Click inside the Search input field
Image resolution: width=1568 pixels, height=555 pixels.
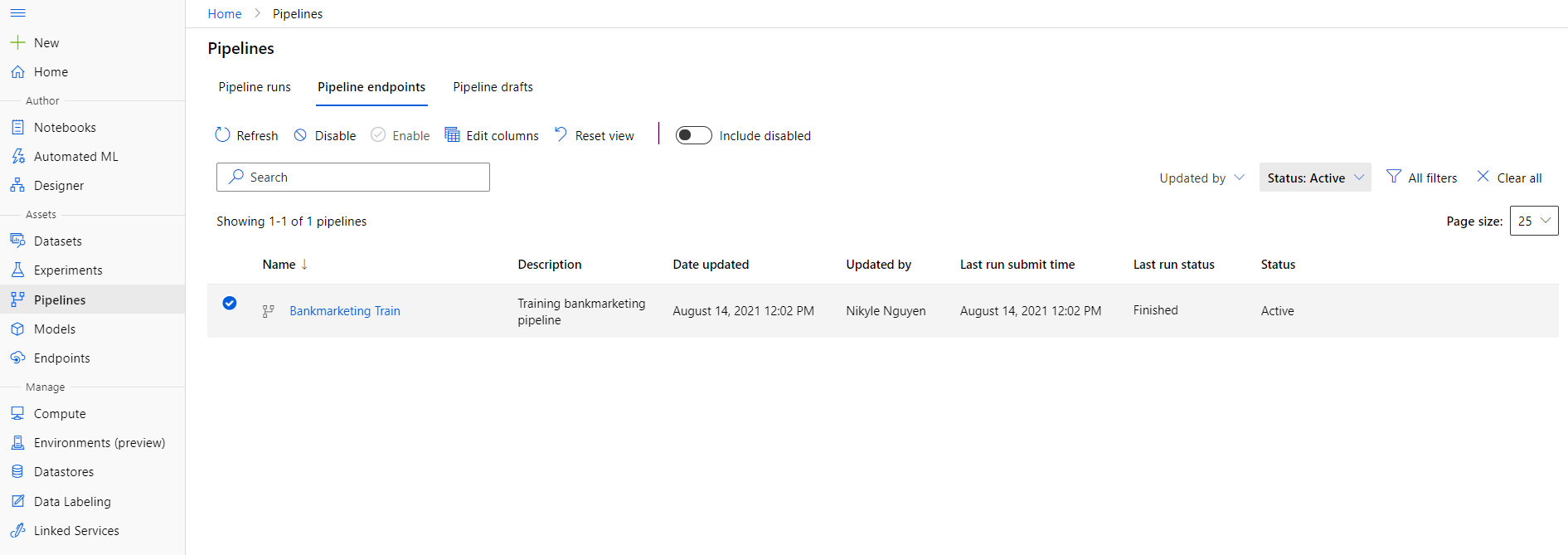point(353,177)
